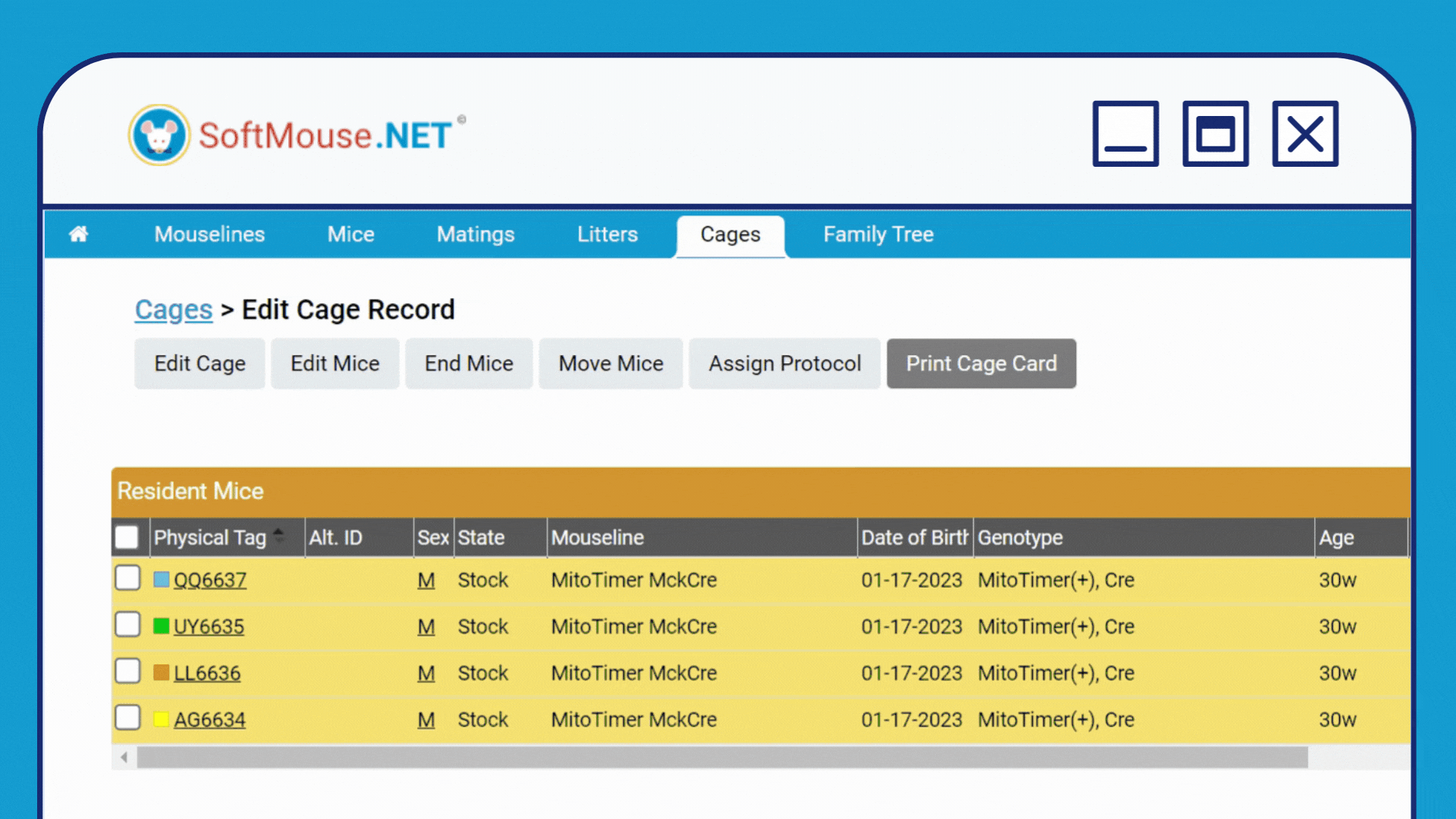
Task: Click the Assign Protocol button
Action: point(784,363)
